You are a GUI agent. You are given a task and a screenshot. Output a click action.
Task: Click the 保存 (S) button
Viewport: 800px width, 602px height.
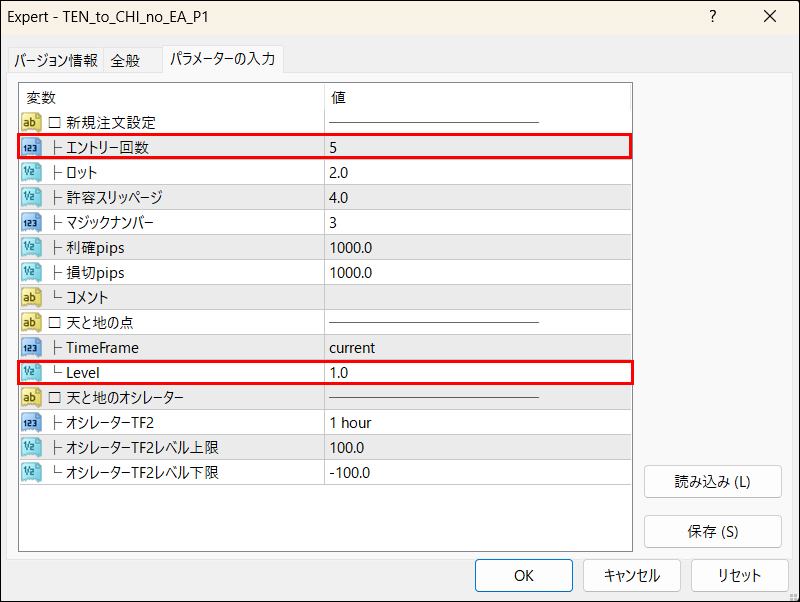click(x=712, y=532)
